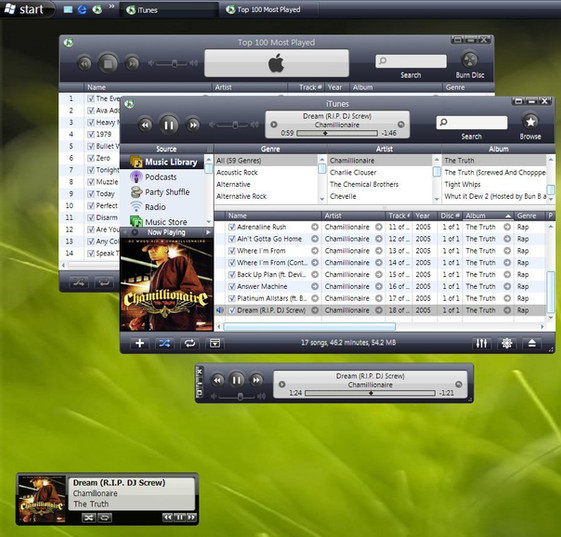561x537 pixels.
Task: Toggle repeat on the desktop album widget
Action: click(104, 517)
